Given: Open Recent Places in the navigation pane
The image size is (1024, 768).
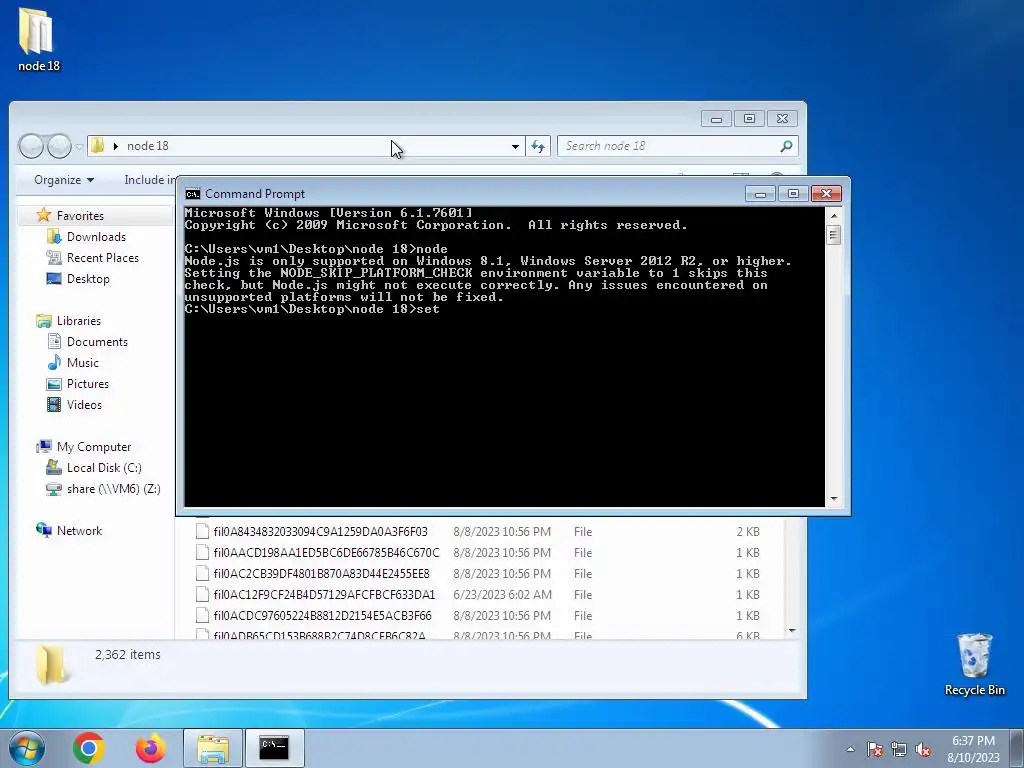Looking at the screenshot, I should coord(103,257).
